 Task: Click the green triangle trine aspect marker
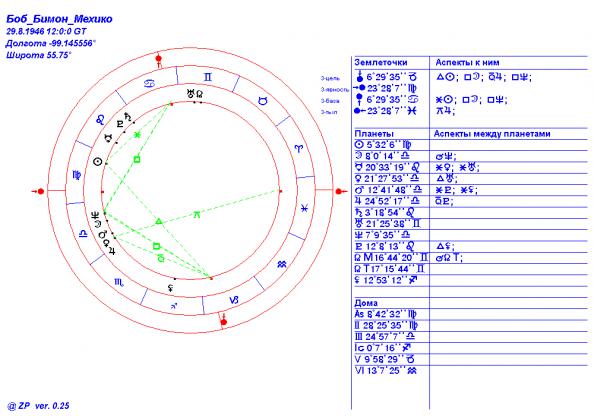click(x=159, y=221)
